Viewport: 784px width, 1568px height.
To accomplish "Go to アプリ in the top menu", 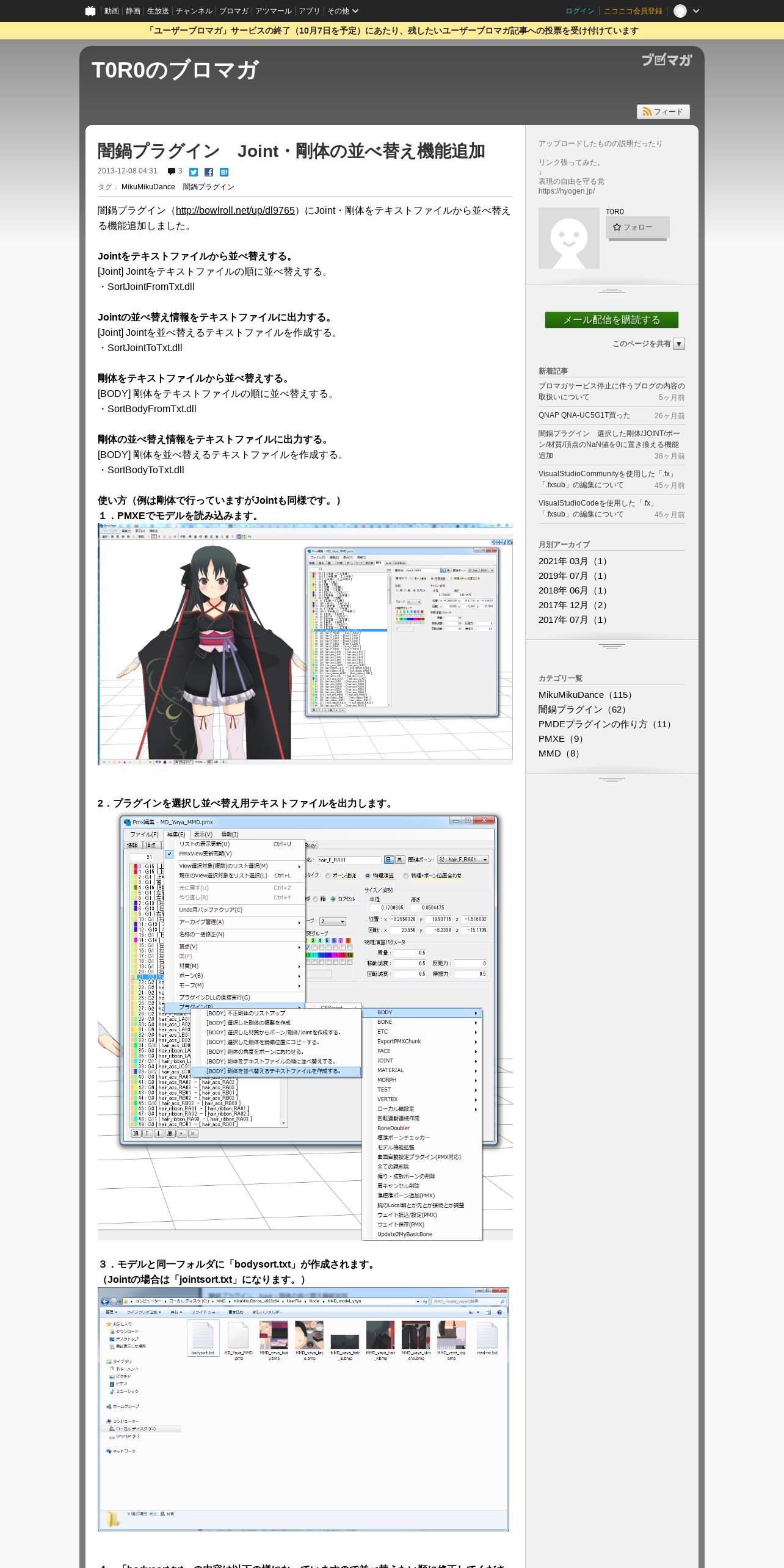I will point(309,11).
